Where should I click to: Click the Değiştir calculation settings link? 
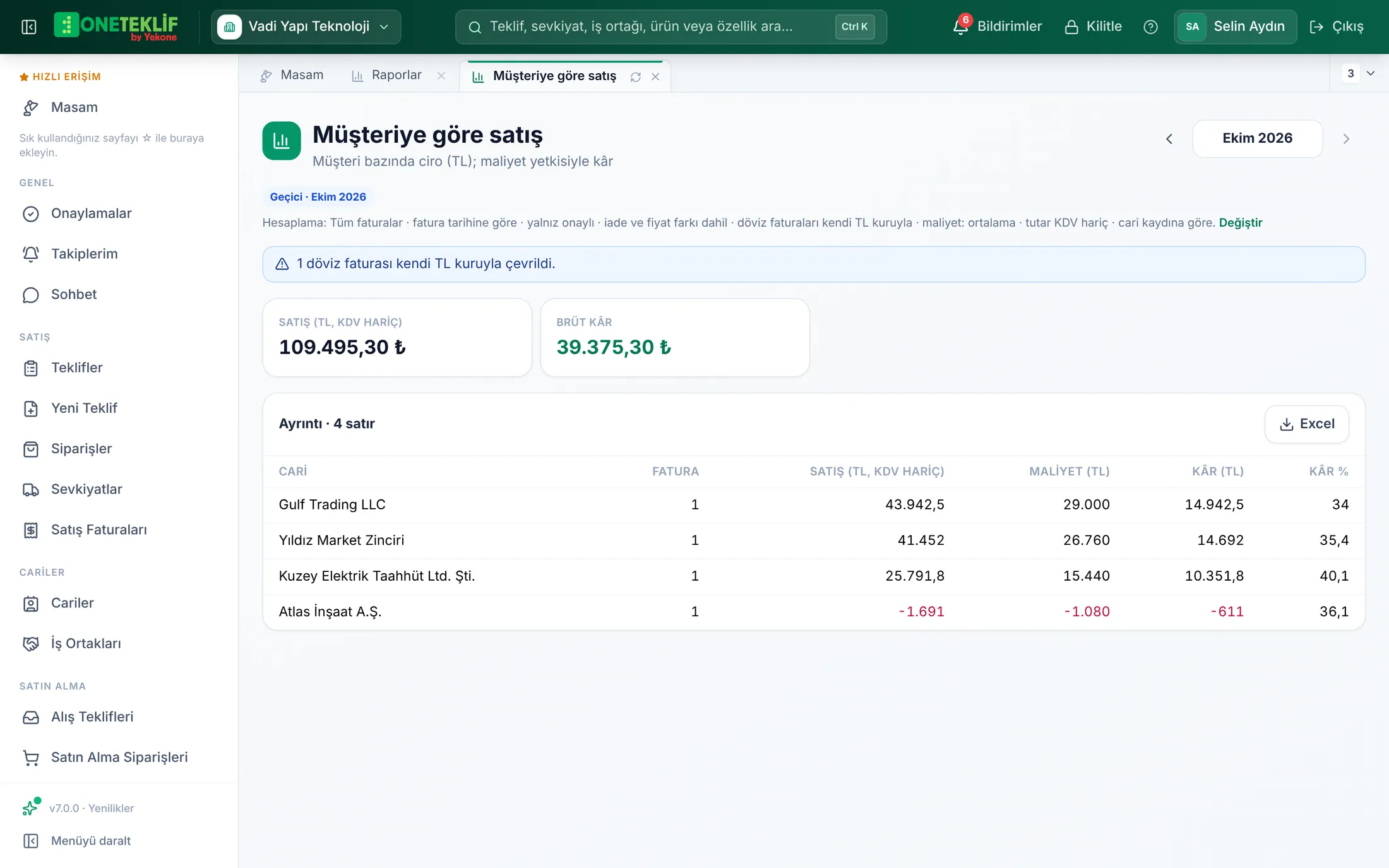[x=1240, y=223]
